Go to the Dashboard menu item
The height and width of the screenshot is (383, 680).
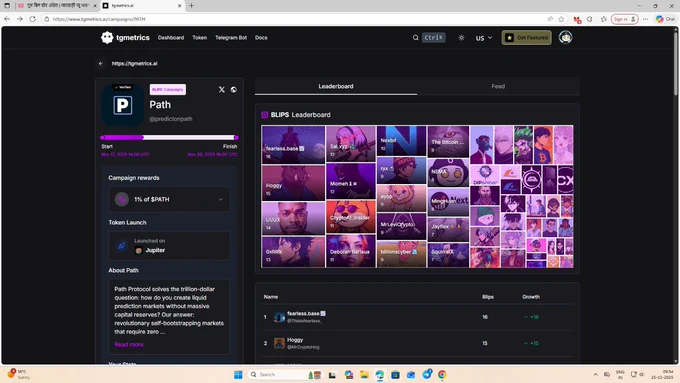click(x=171, y=38)
